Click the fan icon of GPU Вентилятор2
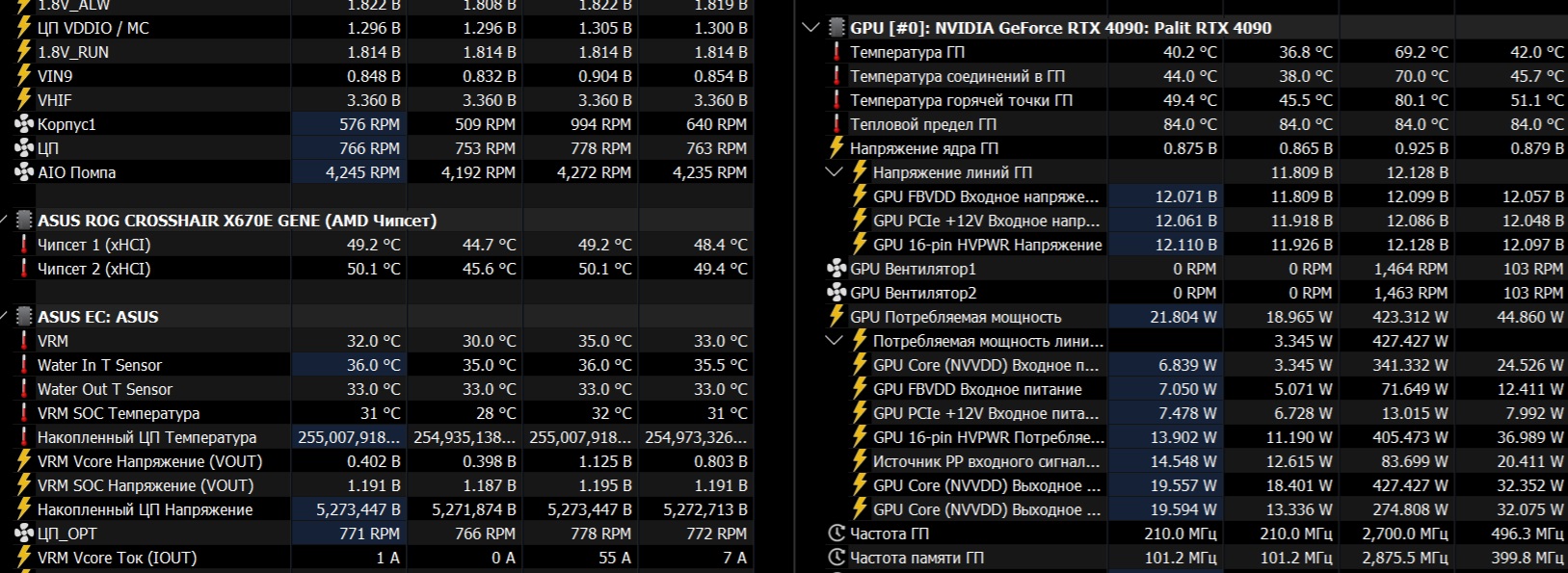The image size is (1568, 573). [837, 293]
